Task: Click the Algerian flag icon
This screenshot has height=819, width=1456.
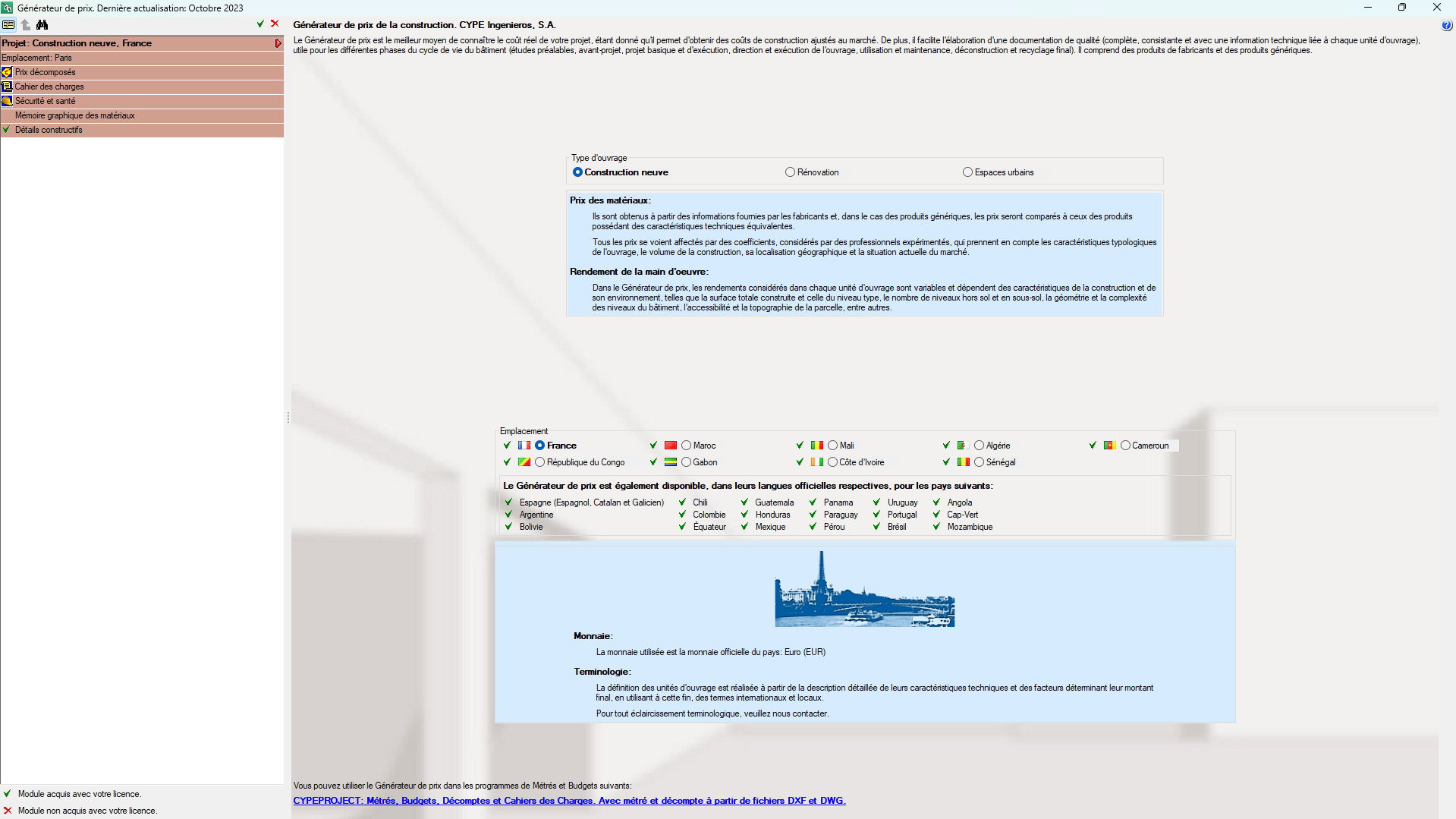Action: click(x=963, y=446)
